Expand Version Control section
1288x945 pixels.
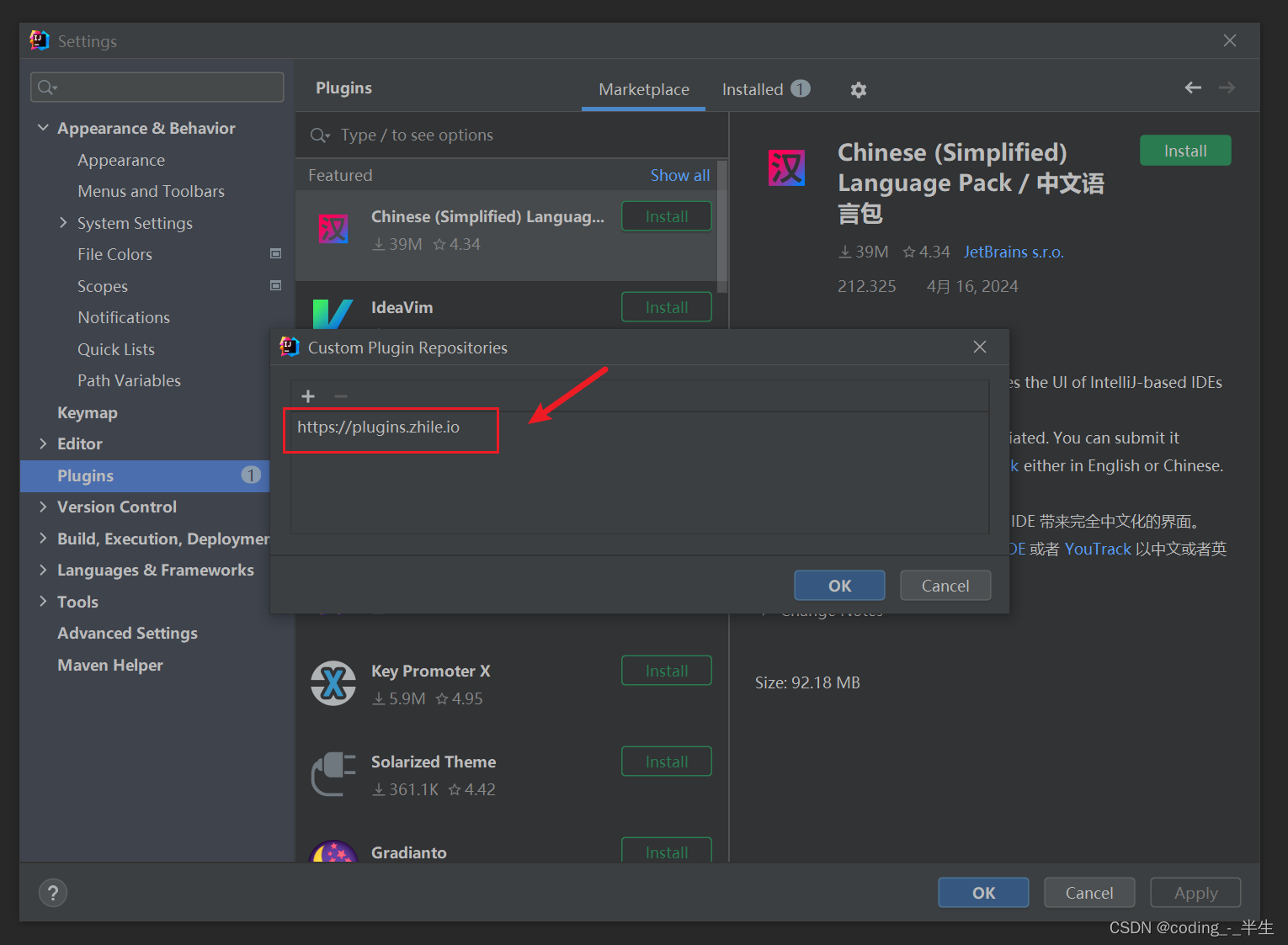point(43,507)
